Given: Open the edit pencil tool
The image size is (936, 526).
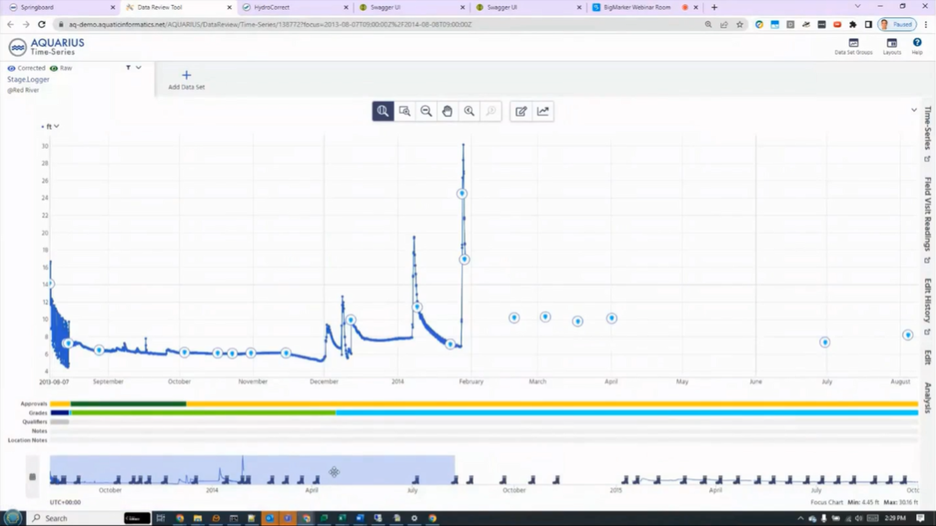Looking at the screenshot, I should point(521,111).
